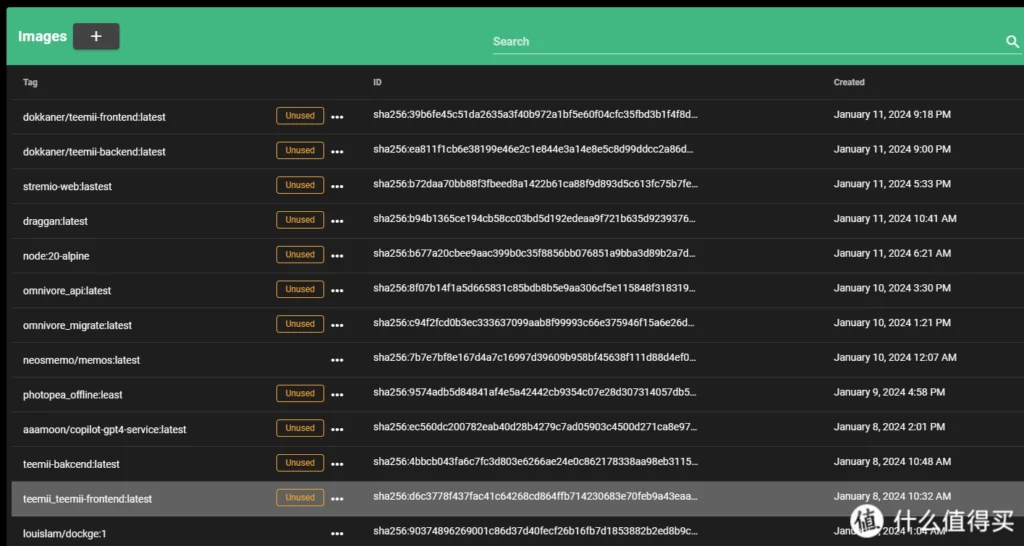Image resolution: width=1024 pixels, height=546 pixels.
Task: Click the ID column header
Action: (x=378, y=83)
